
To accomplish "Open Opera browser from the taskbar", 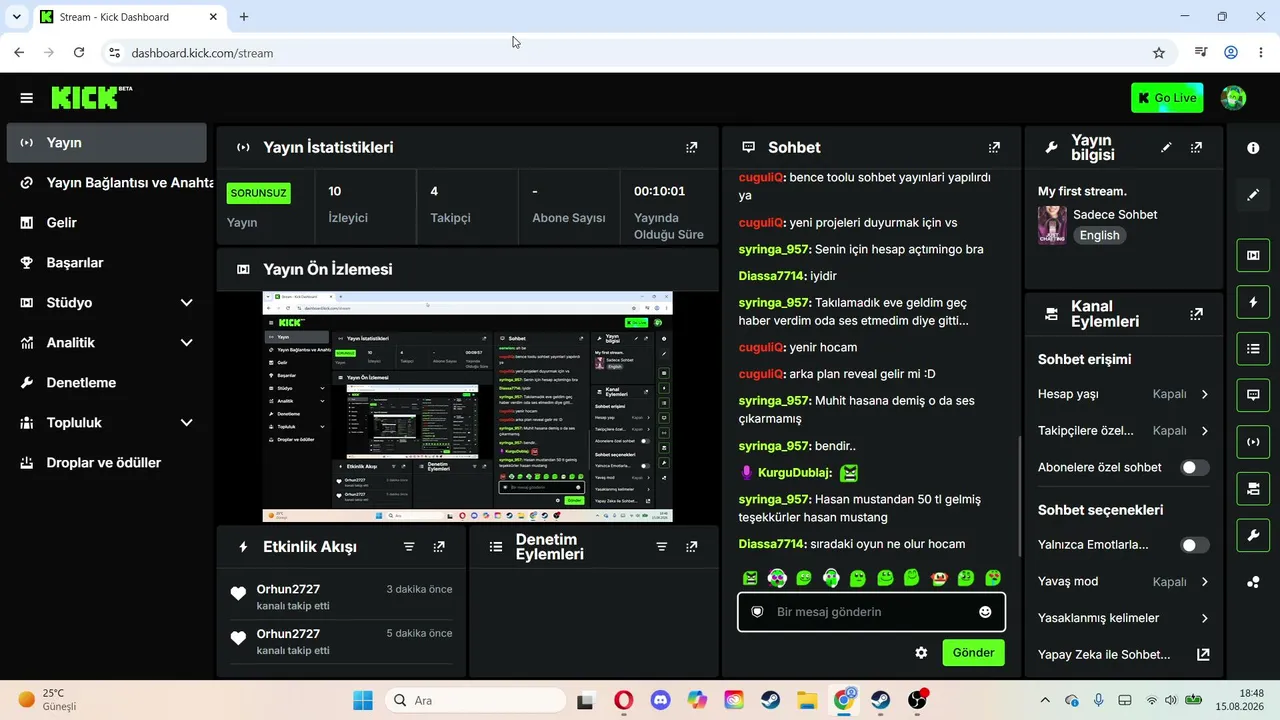I will point(623,700).
